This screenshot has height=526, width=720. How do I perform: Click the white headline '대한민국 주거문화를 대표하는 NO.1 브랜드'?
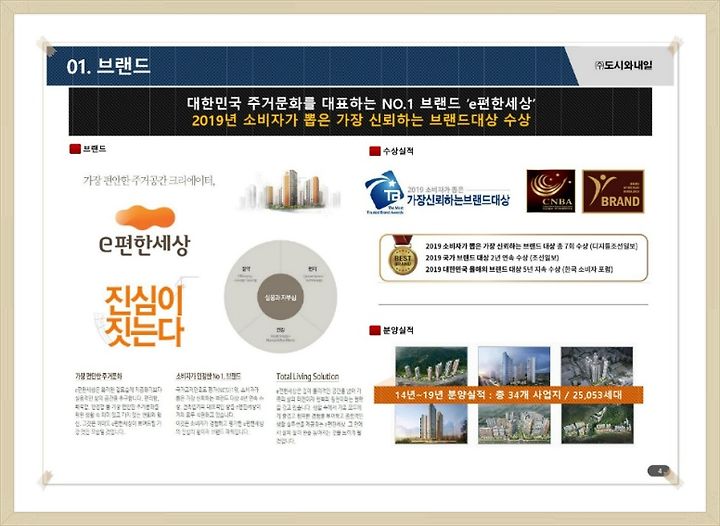(x=360, y=103)
